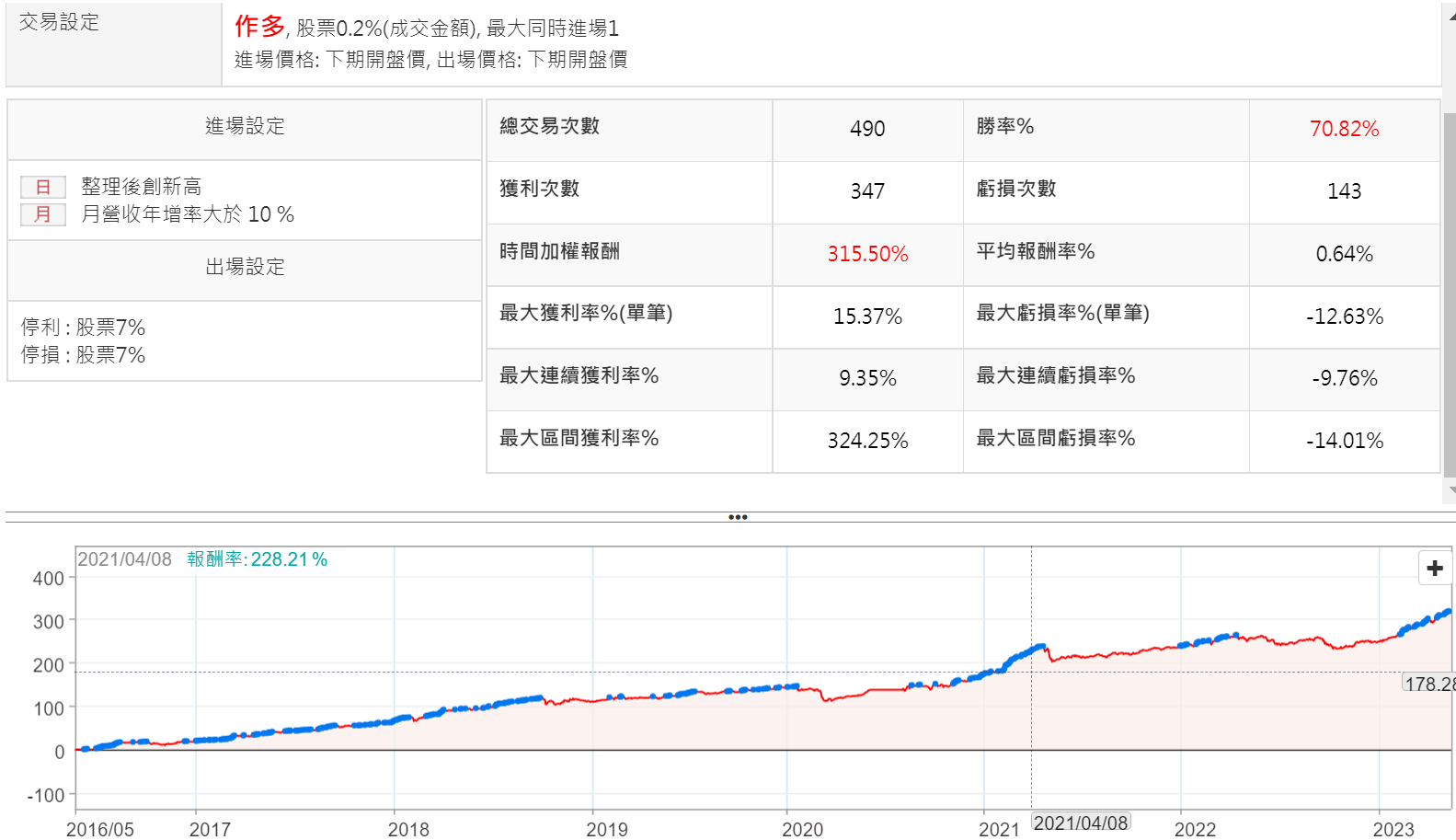The width and height of the screenshot is (1456, 840).
Task: Click the 315.50% 時間加權報酬 value
Action: click(x=867, y=254)
